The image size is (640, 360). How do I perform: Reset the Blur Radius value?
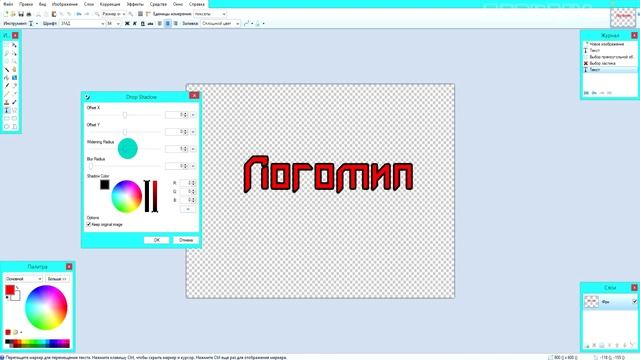click(x=193, y=166)
